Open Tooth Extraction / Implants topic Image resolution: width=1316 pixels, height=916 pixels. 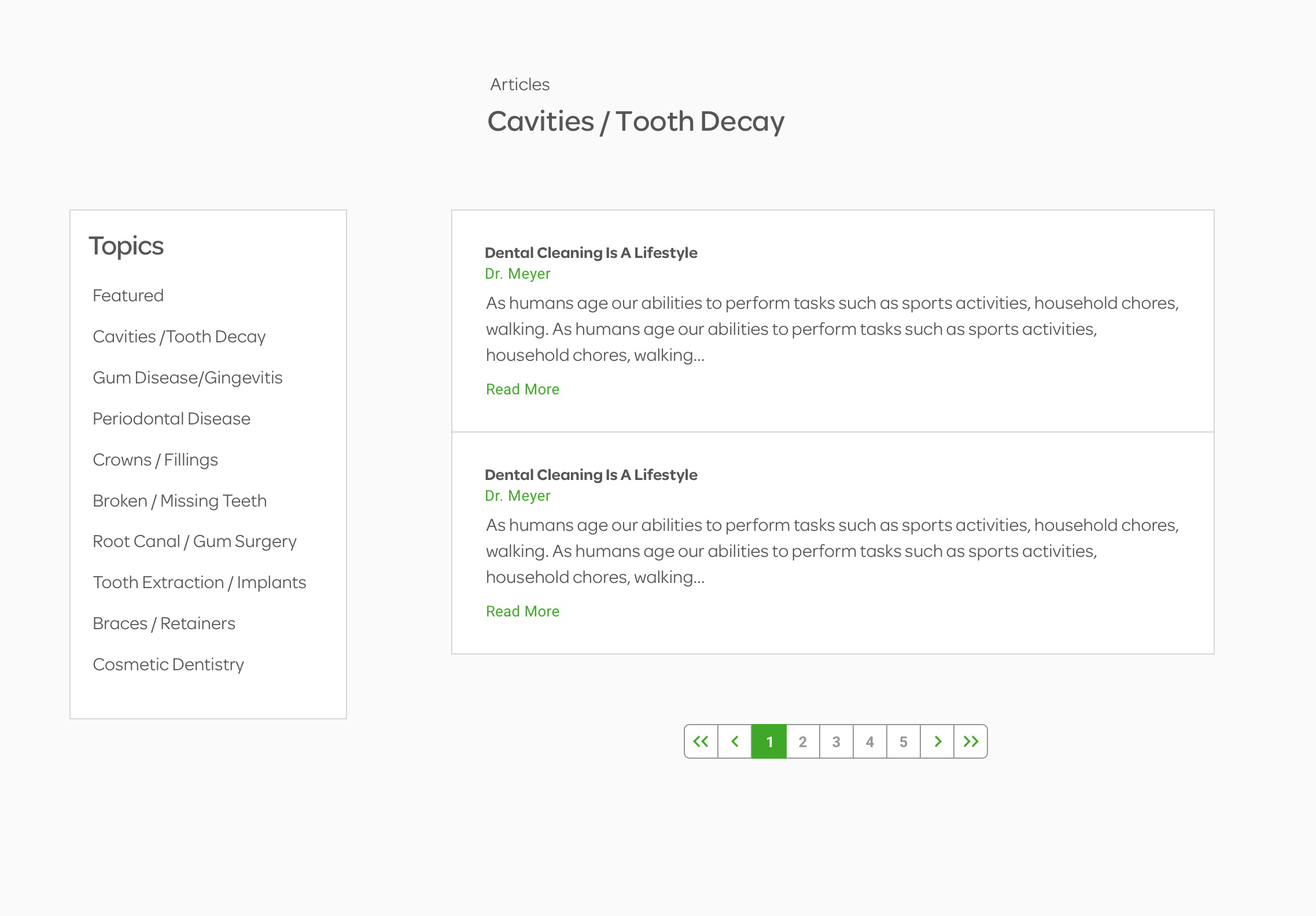coord(199,582)
